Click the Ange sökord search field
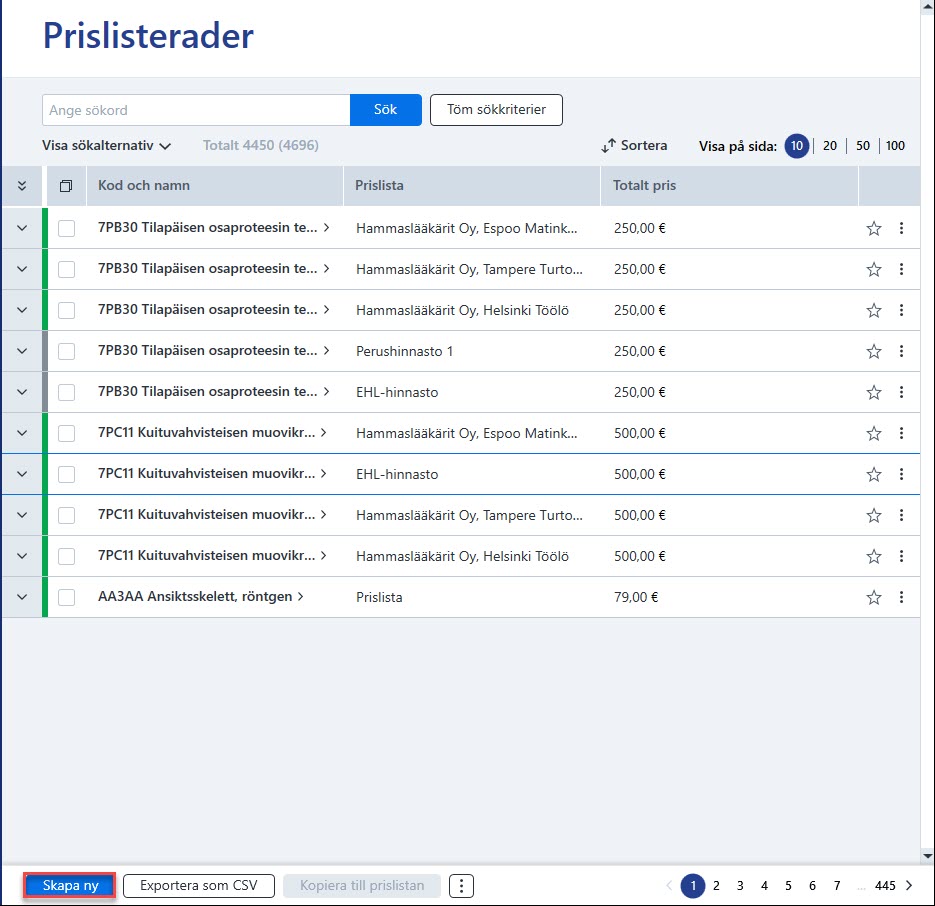935x906 pixels. [x=196, y=110]
